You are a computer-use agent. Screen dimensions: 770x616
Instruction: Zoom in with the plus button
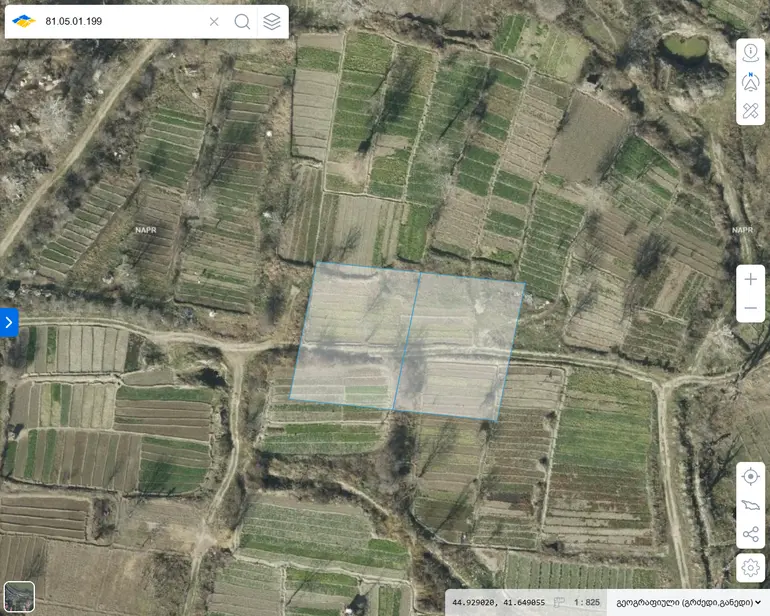coord(750,280)
